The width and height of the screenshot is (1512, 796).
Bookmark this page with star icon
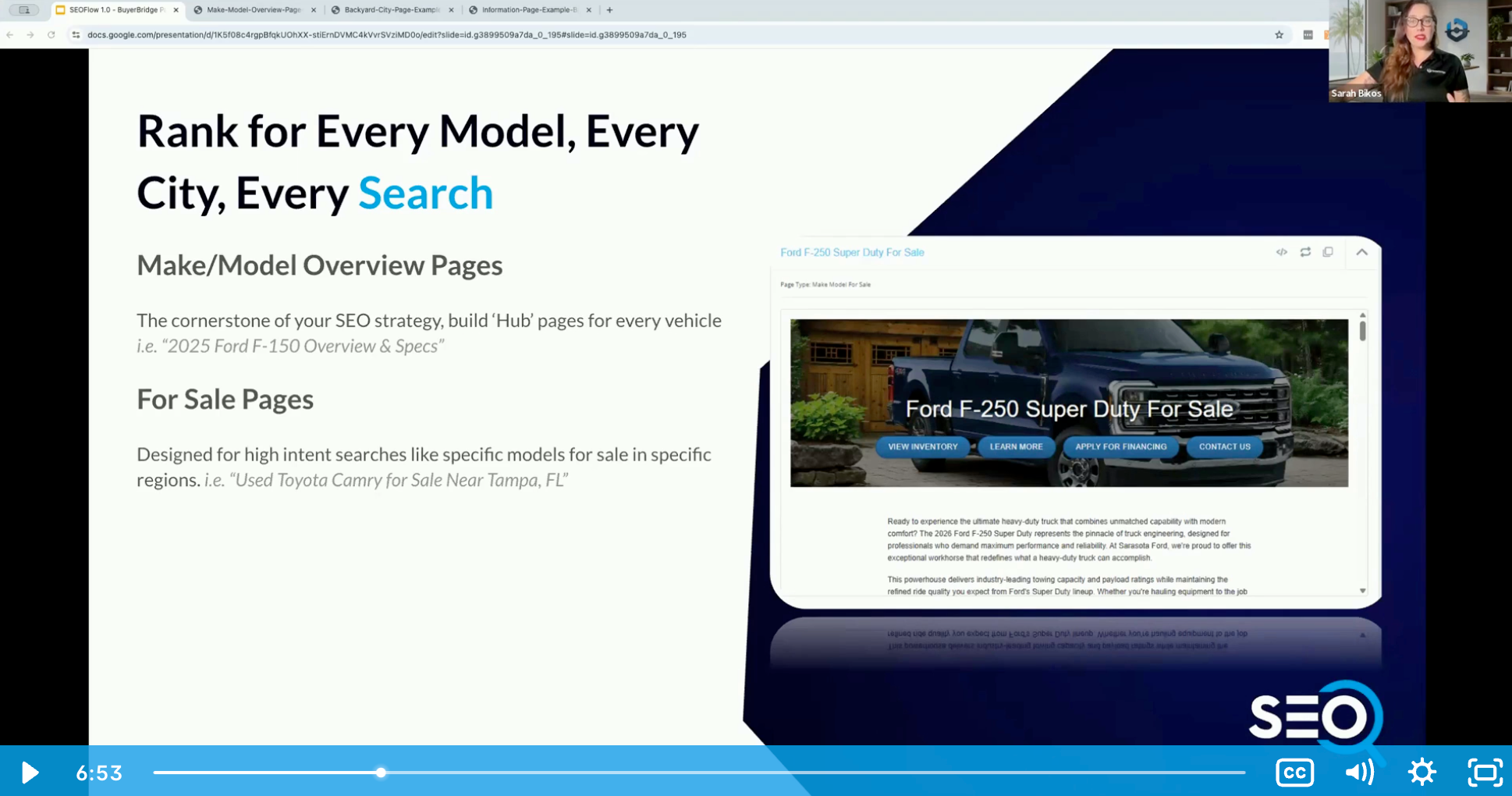[1279, 34]
